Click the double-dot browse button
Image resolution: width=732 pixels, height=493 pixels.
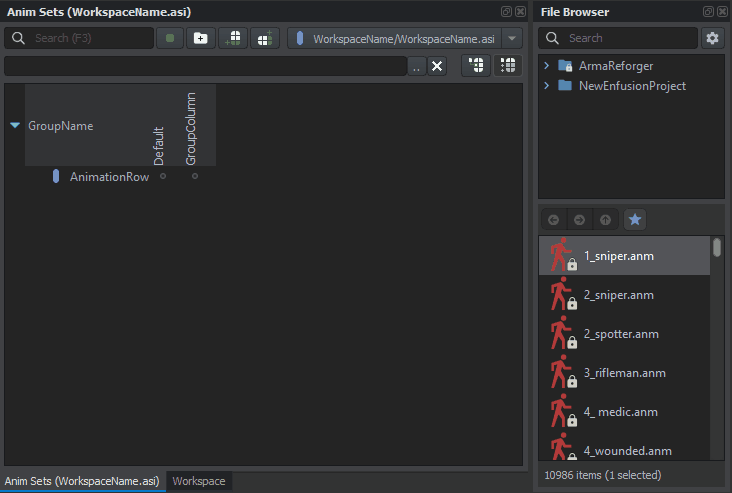click(x=416, y=66)
